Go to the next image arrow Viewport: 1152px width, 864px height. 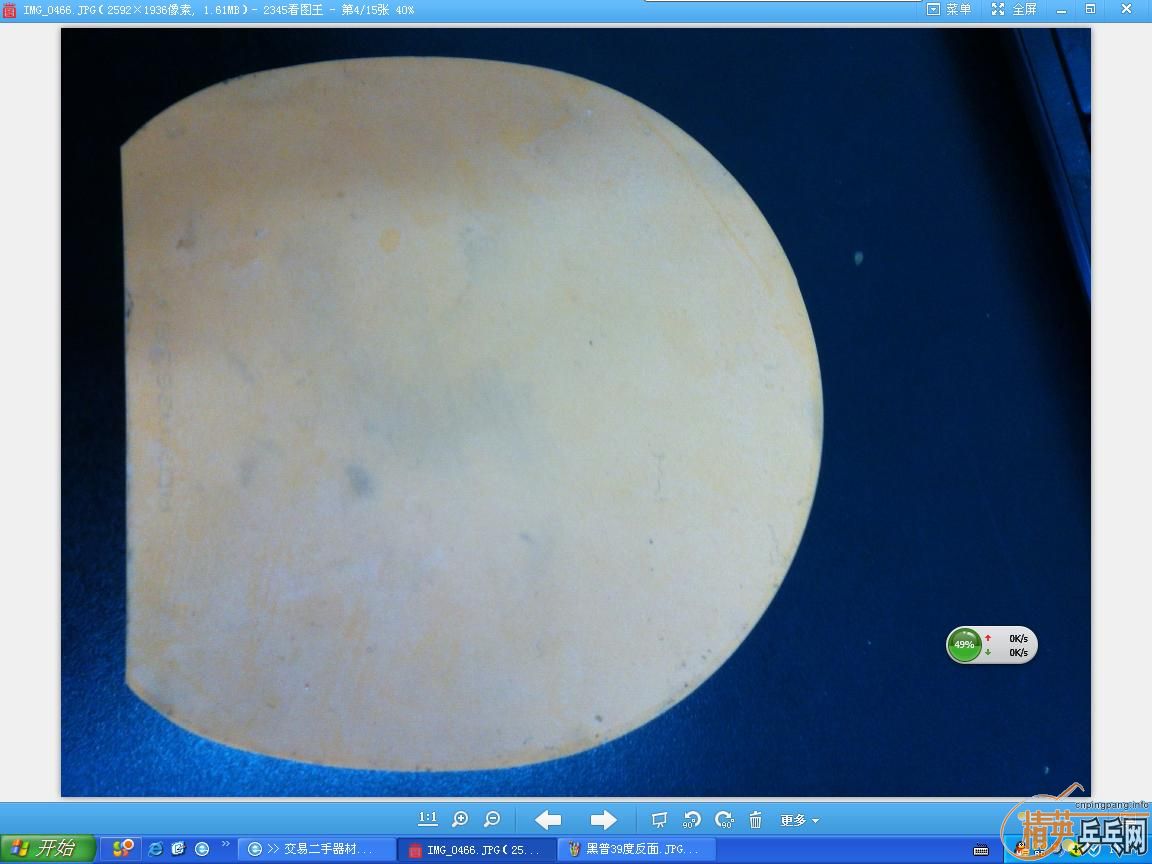603,820
